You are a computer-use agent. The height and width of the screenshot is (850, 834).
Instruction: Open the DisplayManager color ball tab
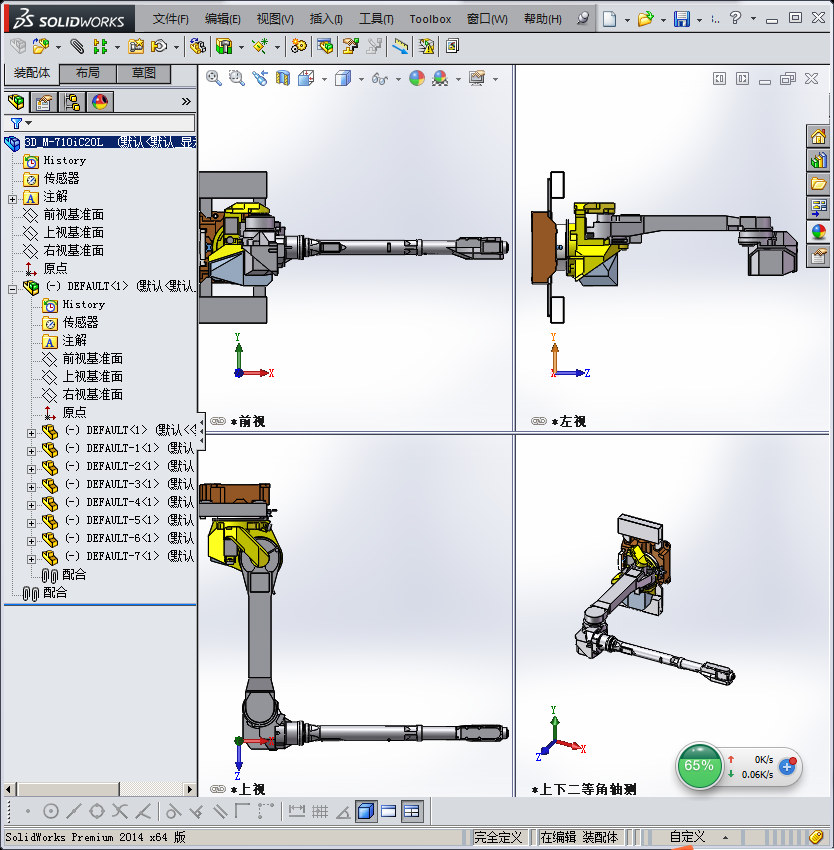click(100, 101)
